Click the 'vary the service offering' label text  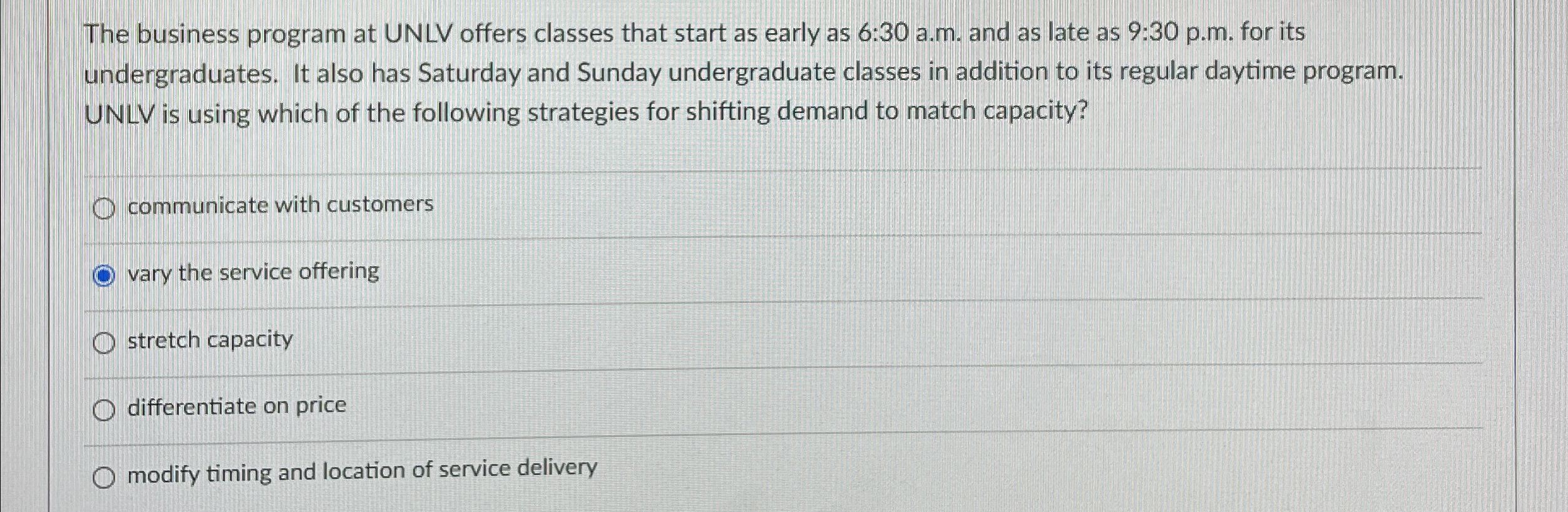[252, 272]
